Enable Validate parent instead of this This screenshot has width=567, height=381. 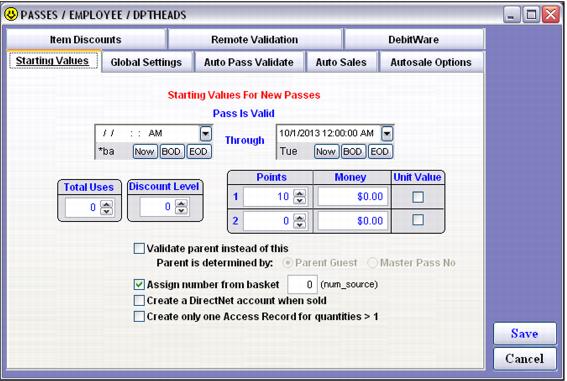[x=139, y=249]
